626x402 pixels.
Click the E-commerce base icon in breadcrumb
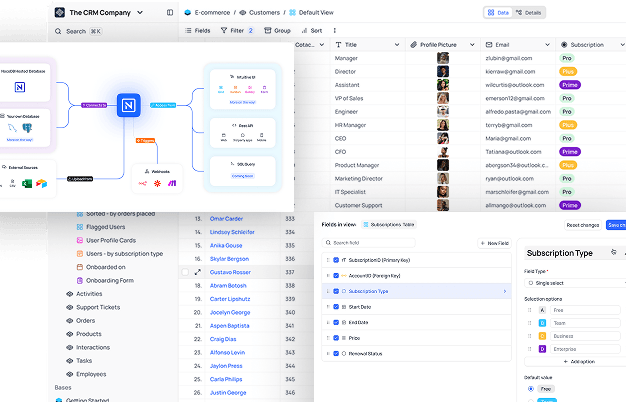[x=188, y=12]
